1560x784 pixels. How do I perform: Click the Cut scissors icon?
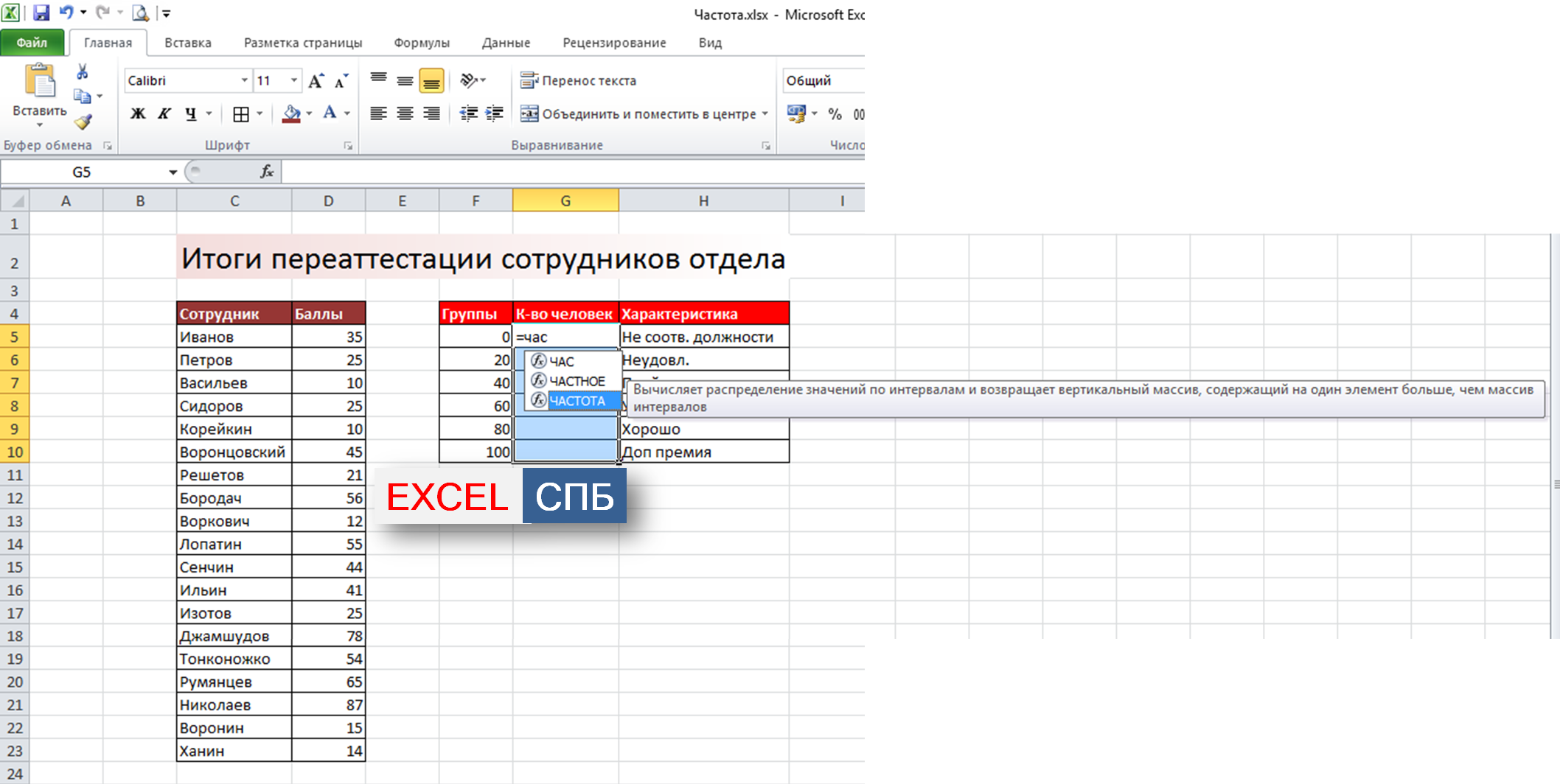tap(82, 72)
